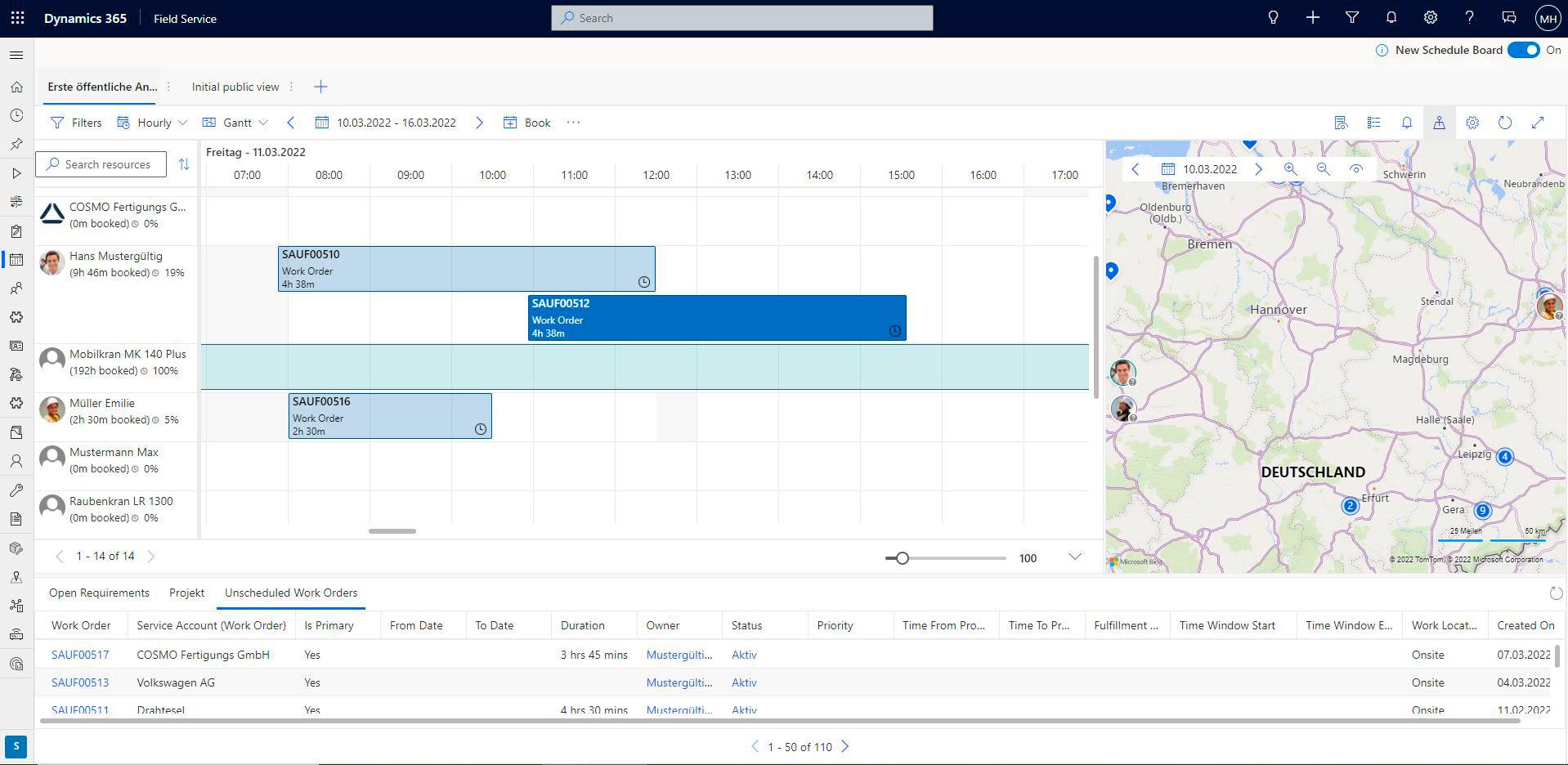Go to next schedule date range
The height and width of the screenshot is (765, 1568).
[x=479, y=123]
